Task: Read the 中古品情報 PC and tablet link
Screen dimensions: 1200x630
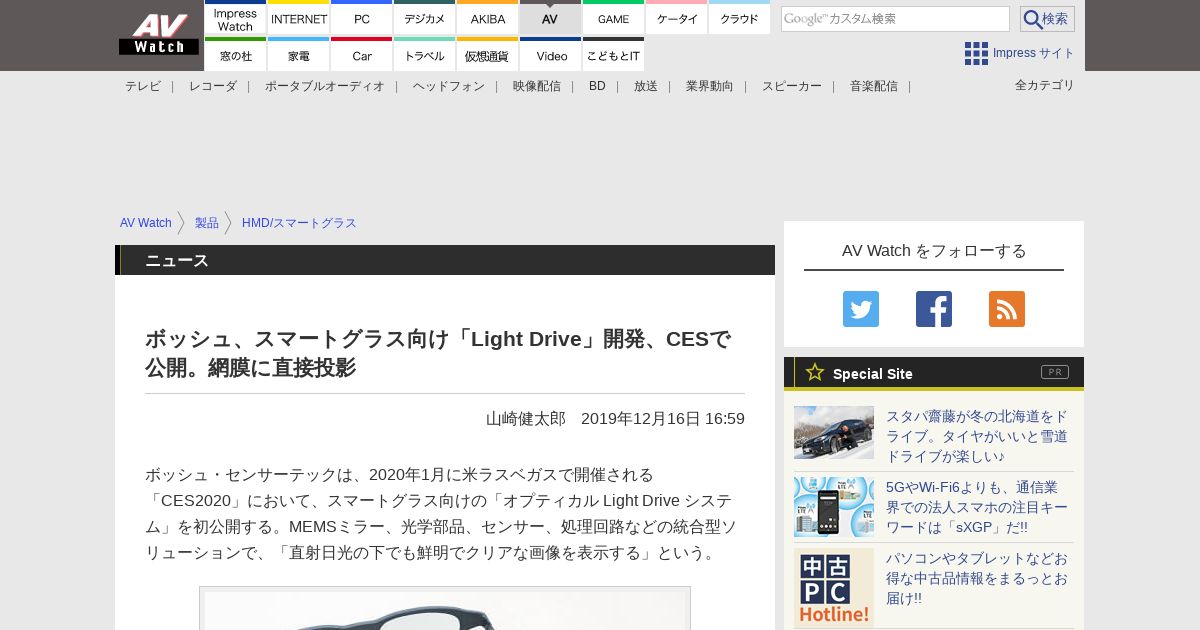Action: click(977, 578)
